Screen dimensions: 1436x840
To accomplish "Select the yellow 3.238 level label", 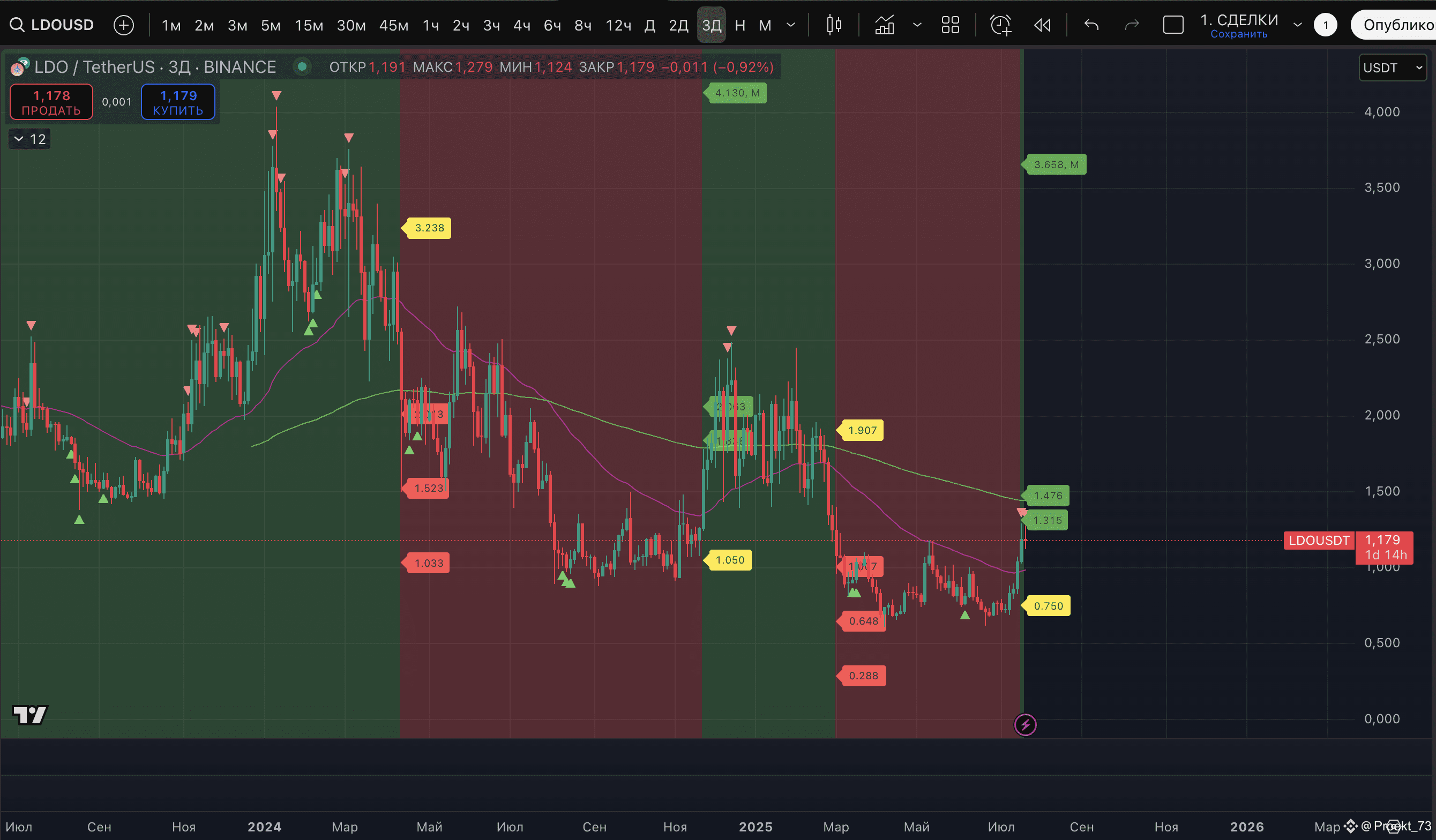I will coord(427,228).
